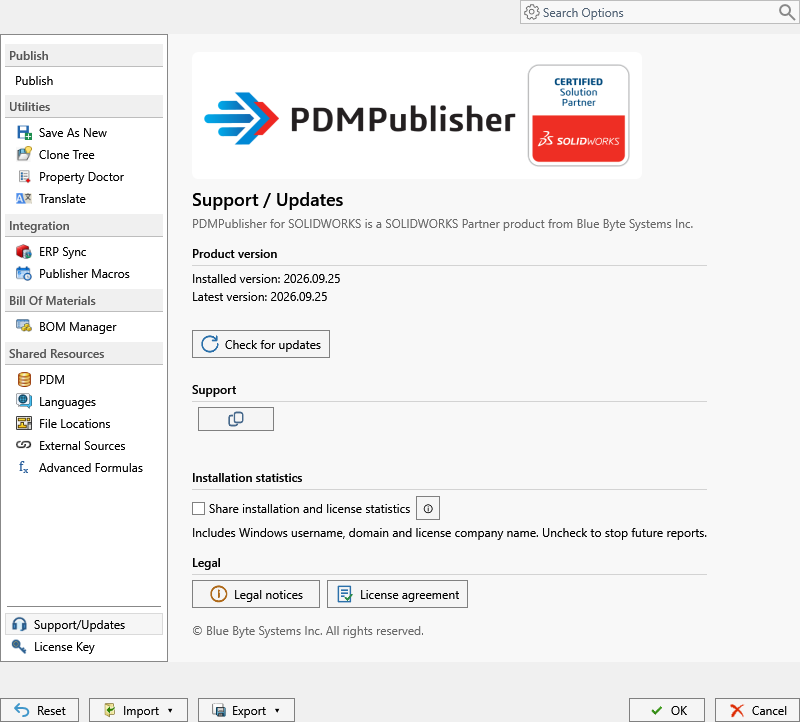
Task: Click the Languages globe icon
Action: pos(24,401)
